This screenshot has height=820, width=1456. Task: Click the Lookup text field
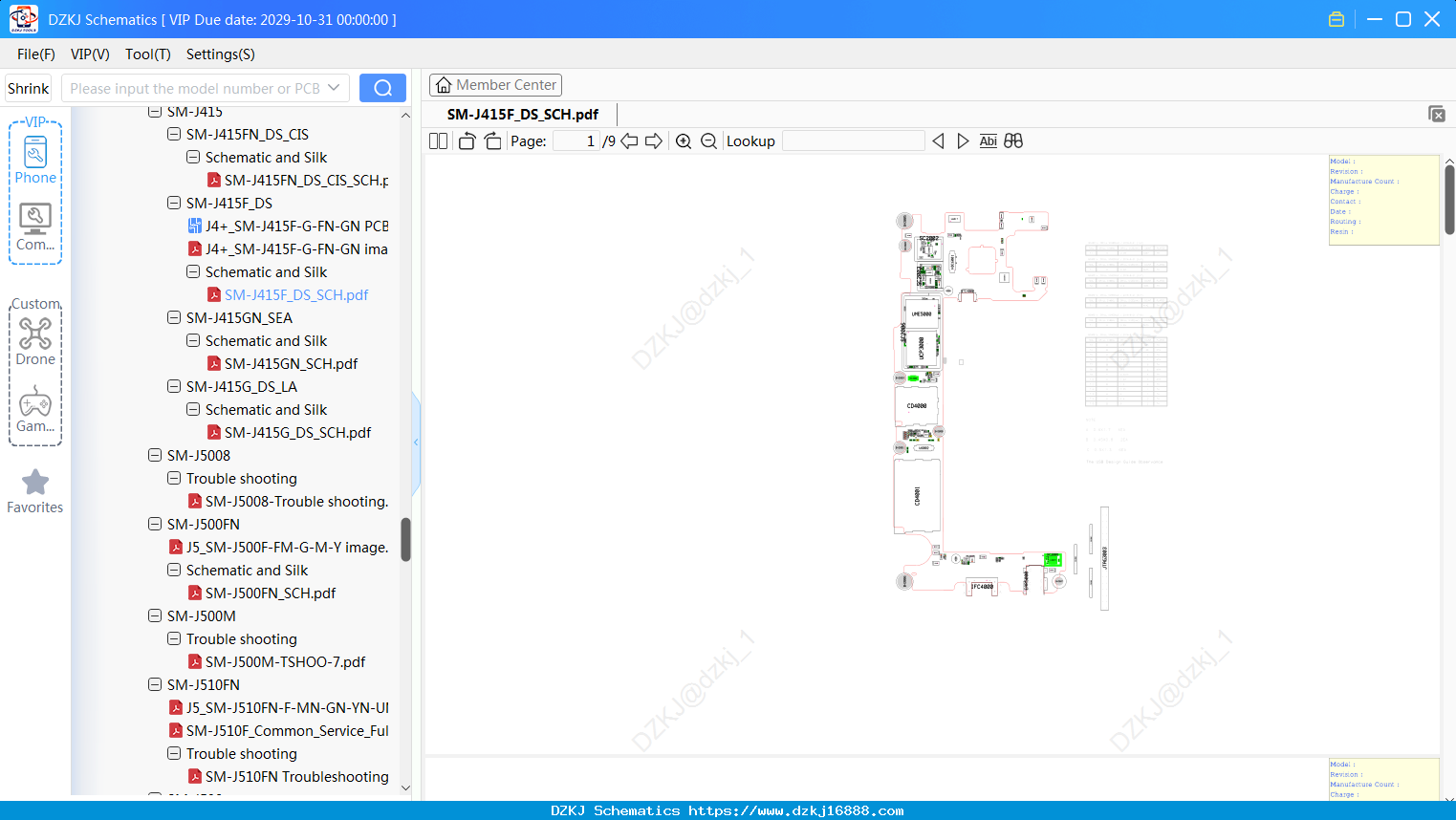click(x=854, y=141)
